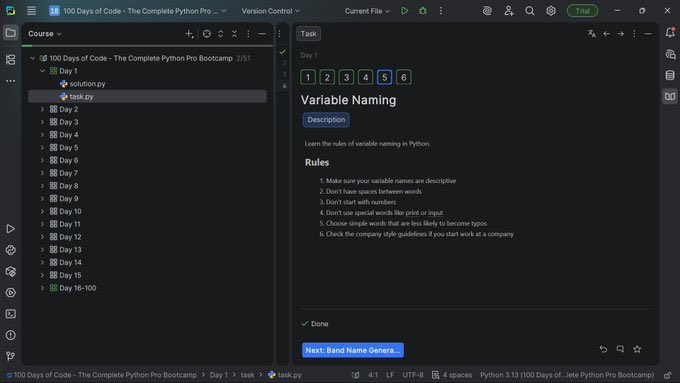The width and height of the screenshot is (680, 383).
Task: Click the 4:1 caret position indicator
Action: point(373,375)
